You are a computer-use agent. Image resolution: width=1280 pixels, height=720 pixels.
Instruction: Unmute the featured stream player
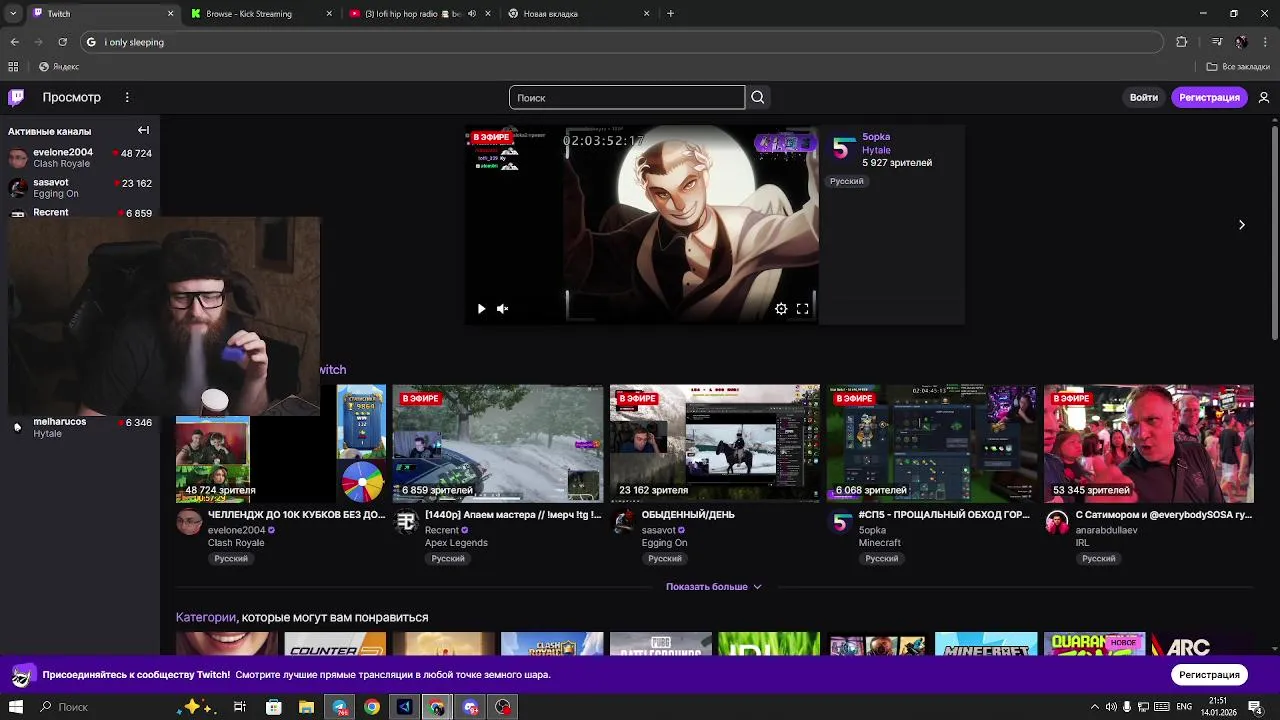pos(503,309)
